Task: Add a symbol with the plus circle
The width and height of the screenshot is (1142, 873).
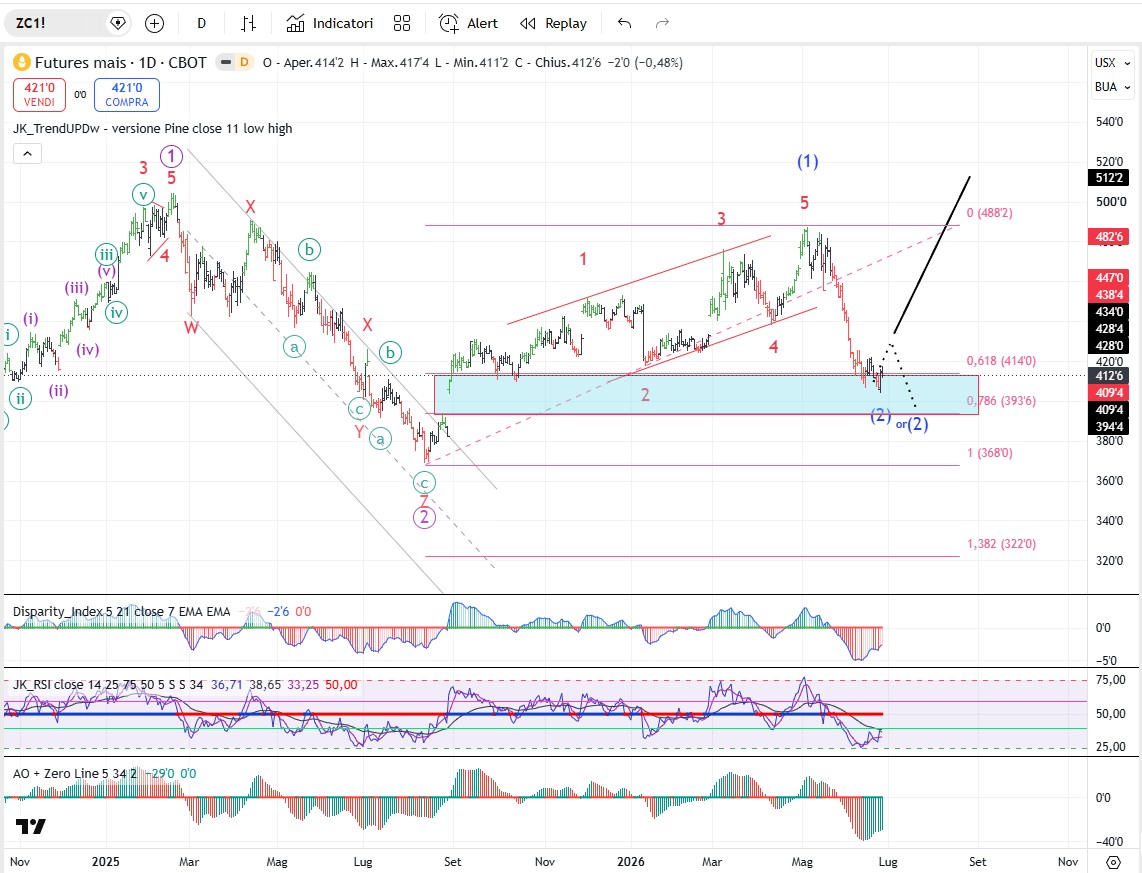Action: (154, 23)
